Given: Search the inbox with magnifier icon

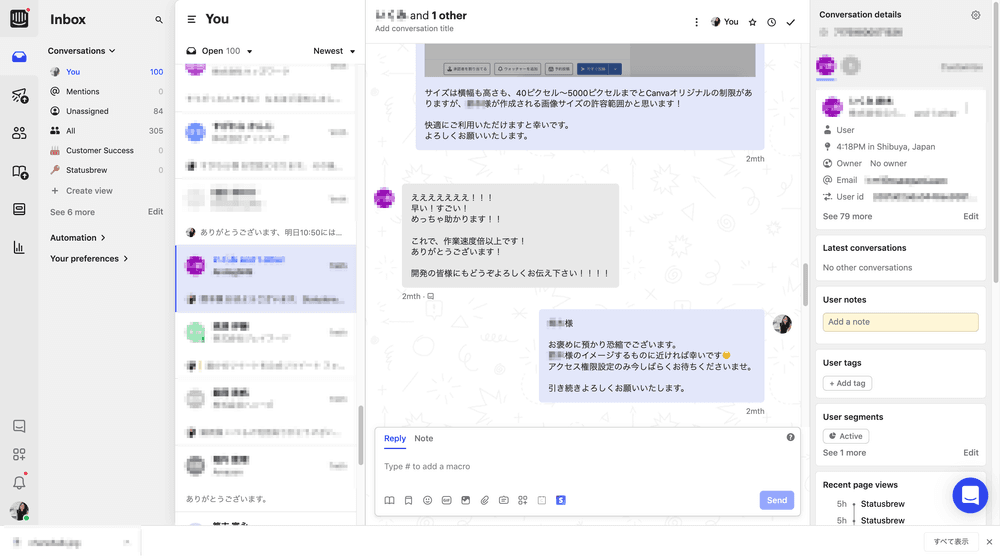Looking at the screenshot, I should point(159,20).
